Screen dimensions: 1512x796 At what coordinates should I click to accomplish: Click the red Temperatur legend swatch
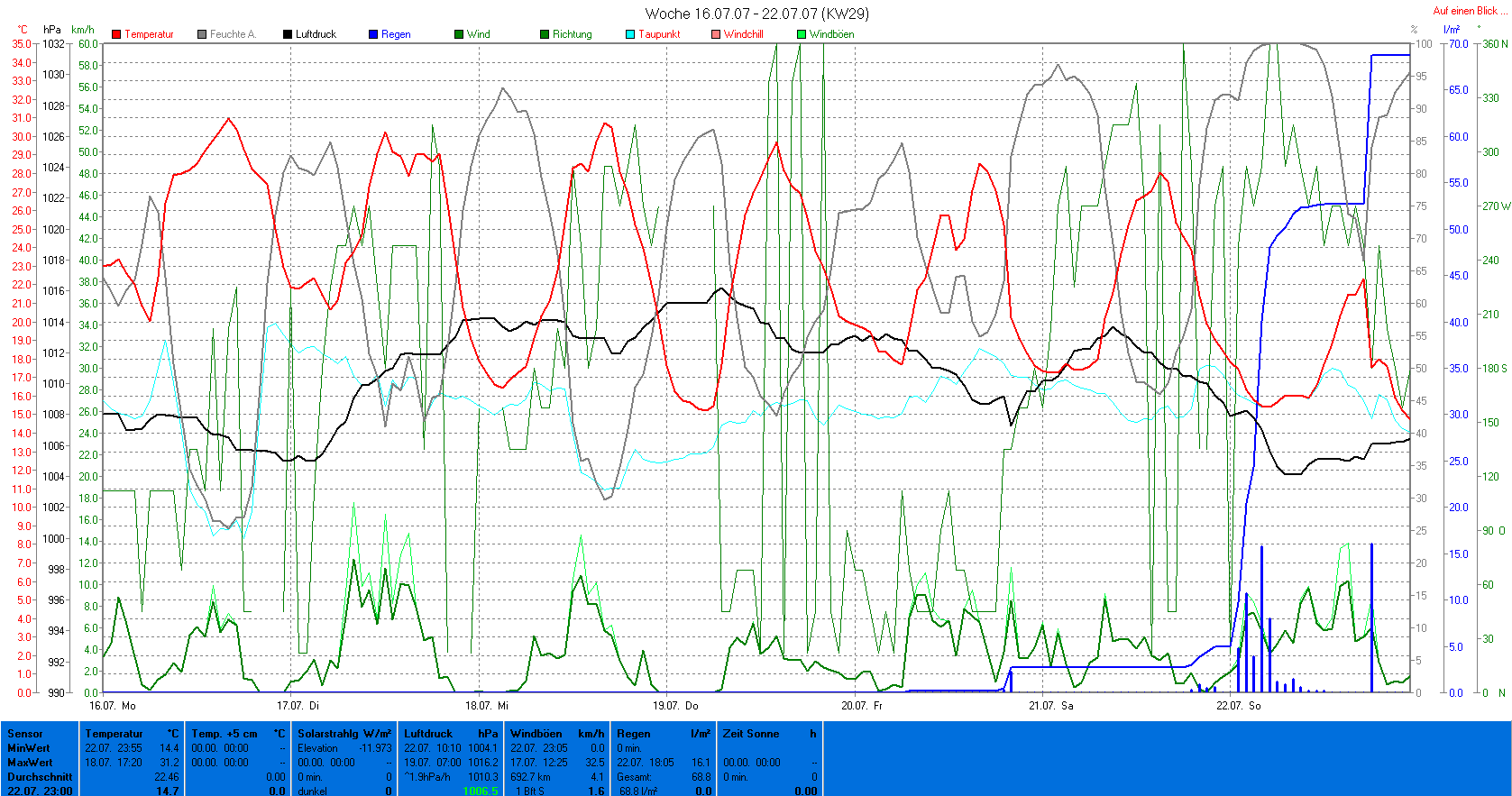pyautogui.click(x=116, y=34)
